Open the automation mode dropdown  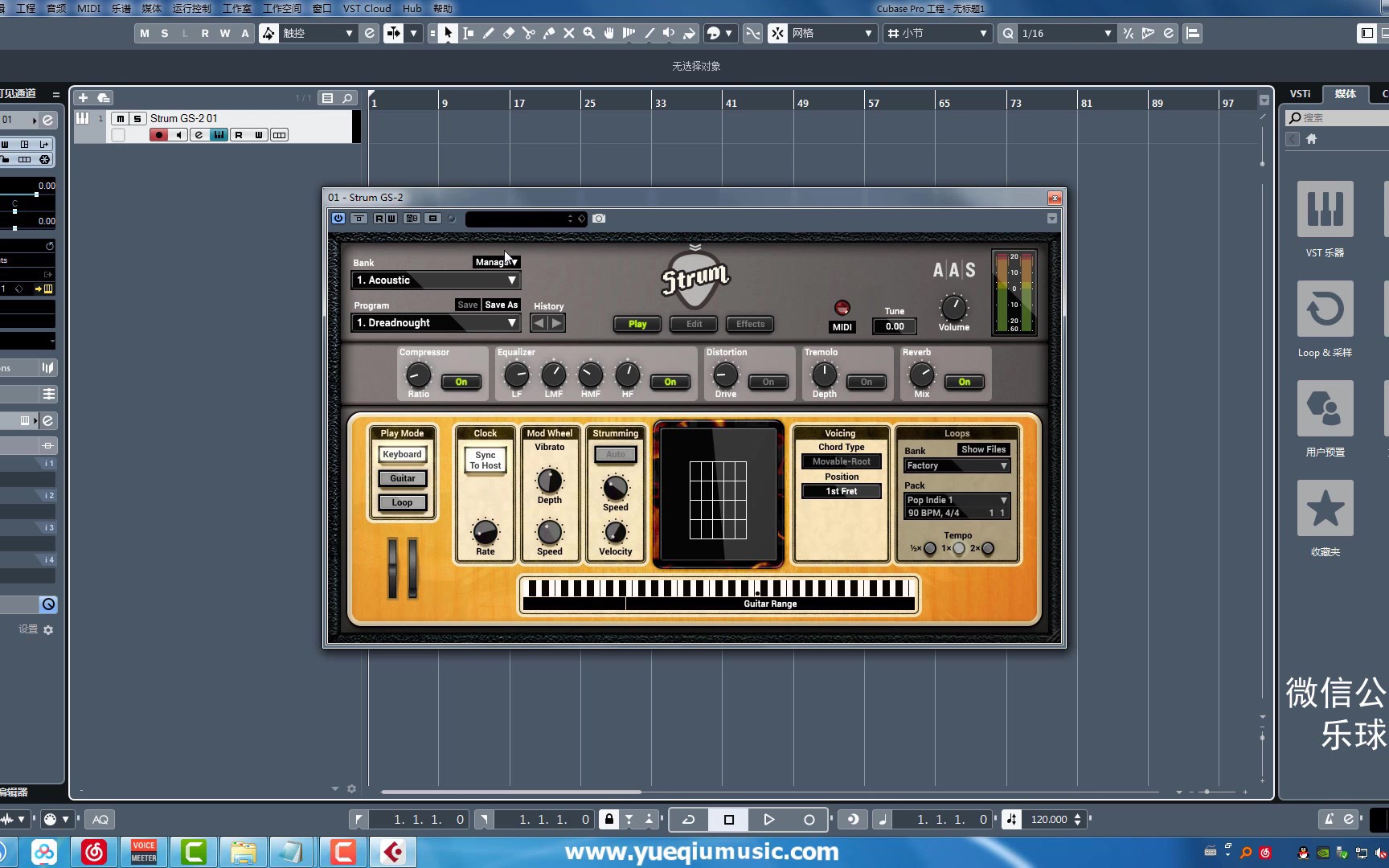pyautogui.click(x=317, y=33)
